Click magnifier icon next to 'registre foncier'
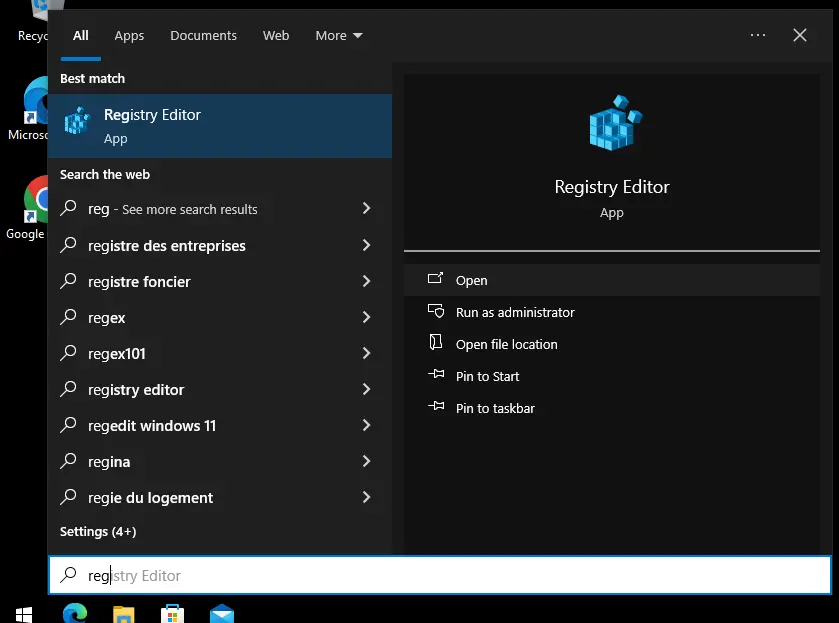The height and width of the screenshot is (623, 839). (68, 280)
